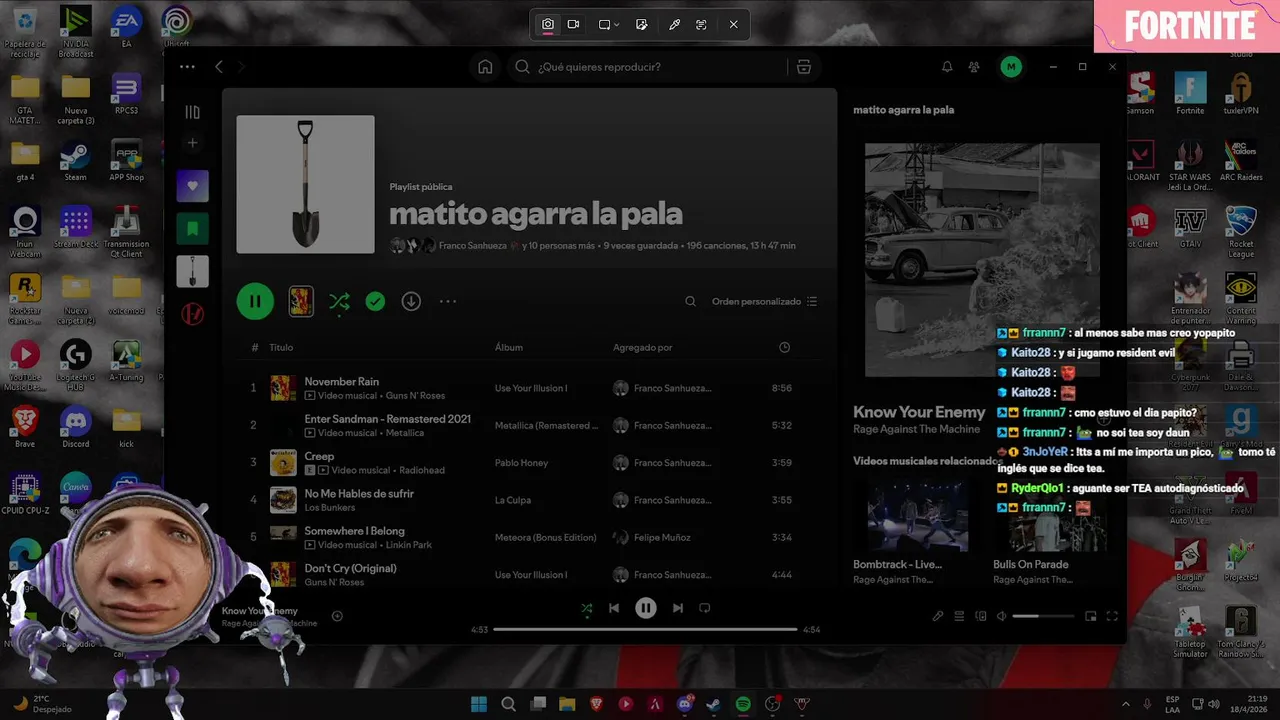Click playlist preview cover next to pause
1280x720 pixels.
coord(301,301)
